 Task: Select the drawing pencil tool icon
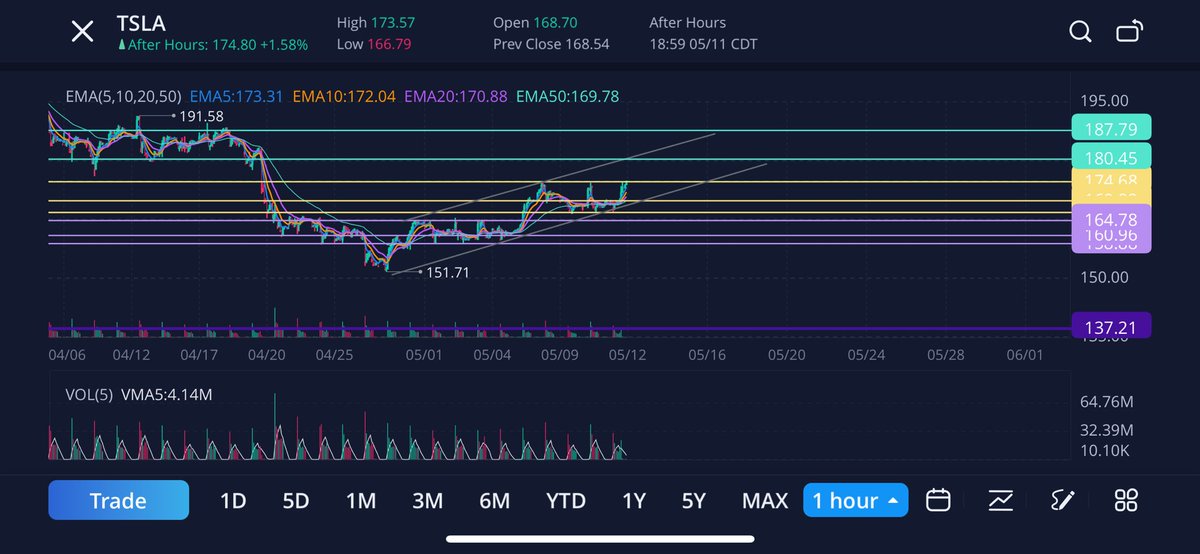click(x=1063, y=500)
